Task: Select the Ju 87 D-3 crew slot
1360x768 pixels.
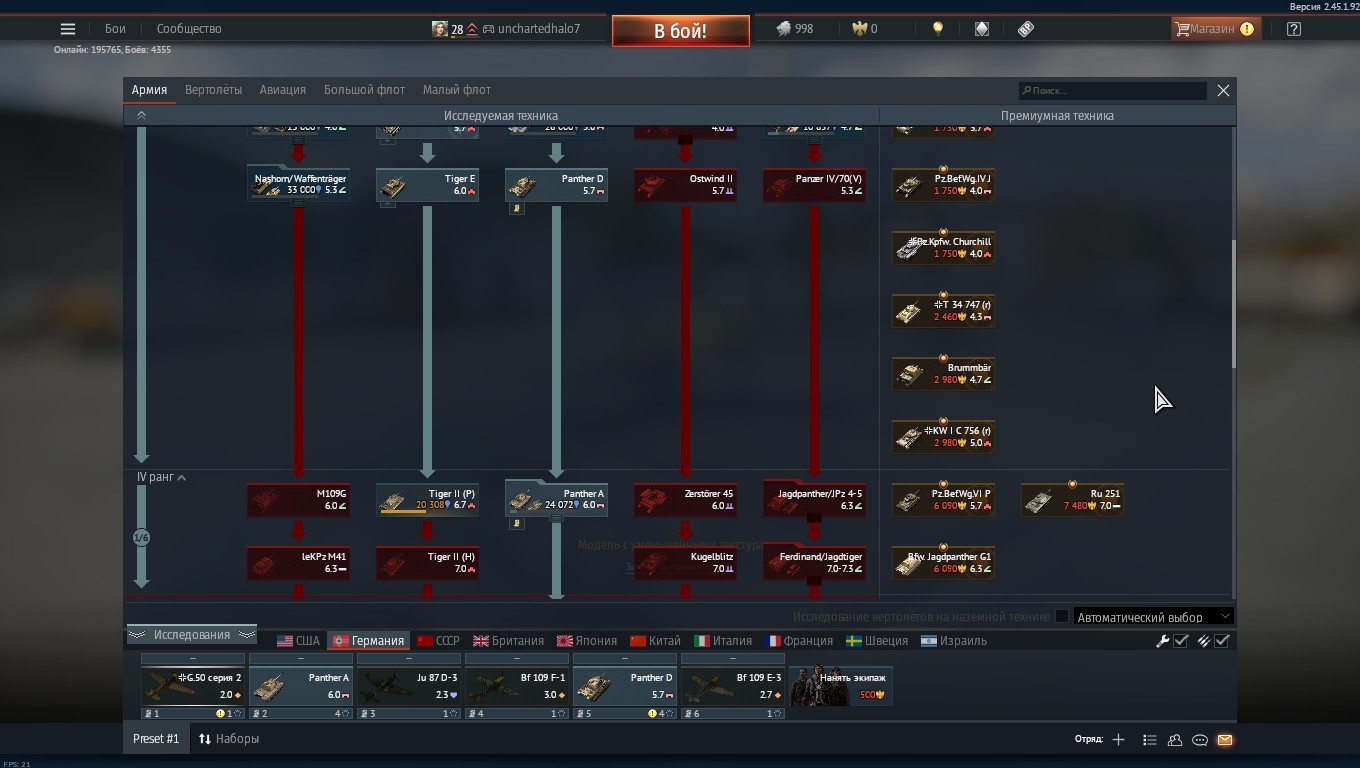Action: pyautogui.click(x=408, y=686)
